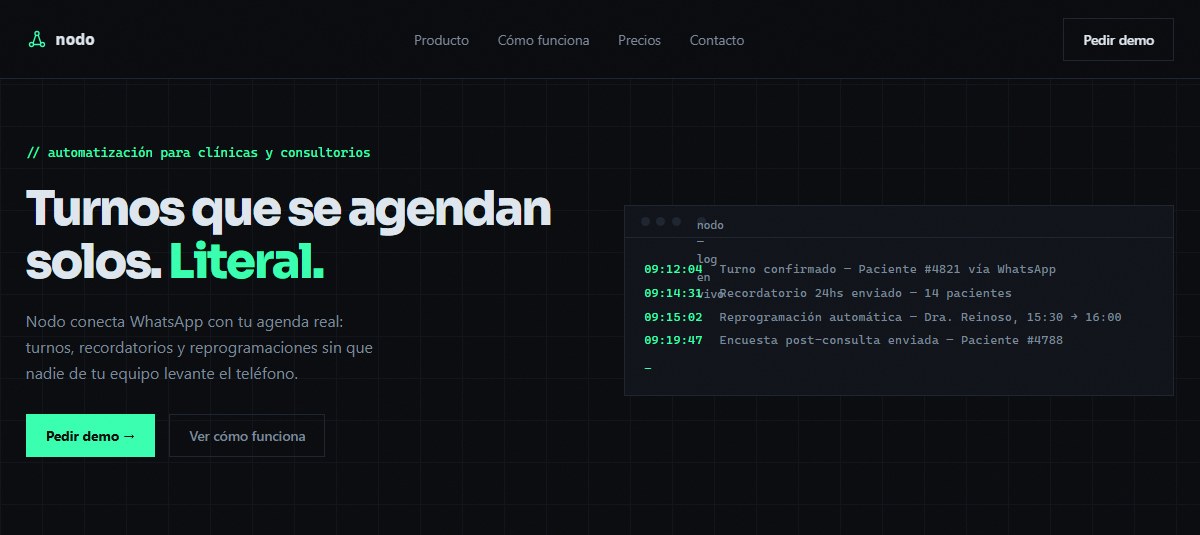Click the green Pedir demo → button
Image resolution: width=1200 pixels, height=535 pixels.
click(90, 436)
